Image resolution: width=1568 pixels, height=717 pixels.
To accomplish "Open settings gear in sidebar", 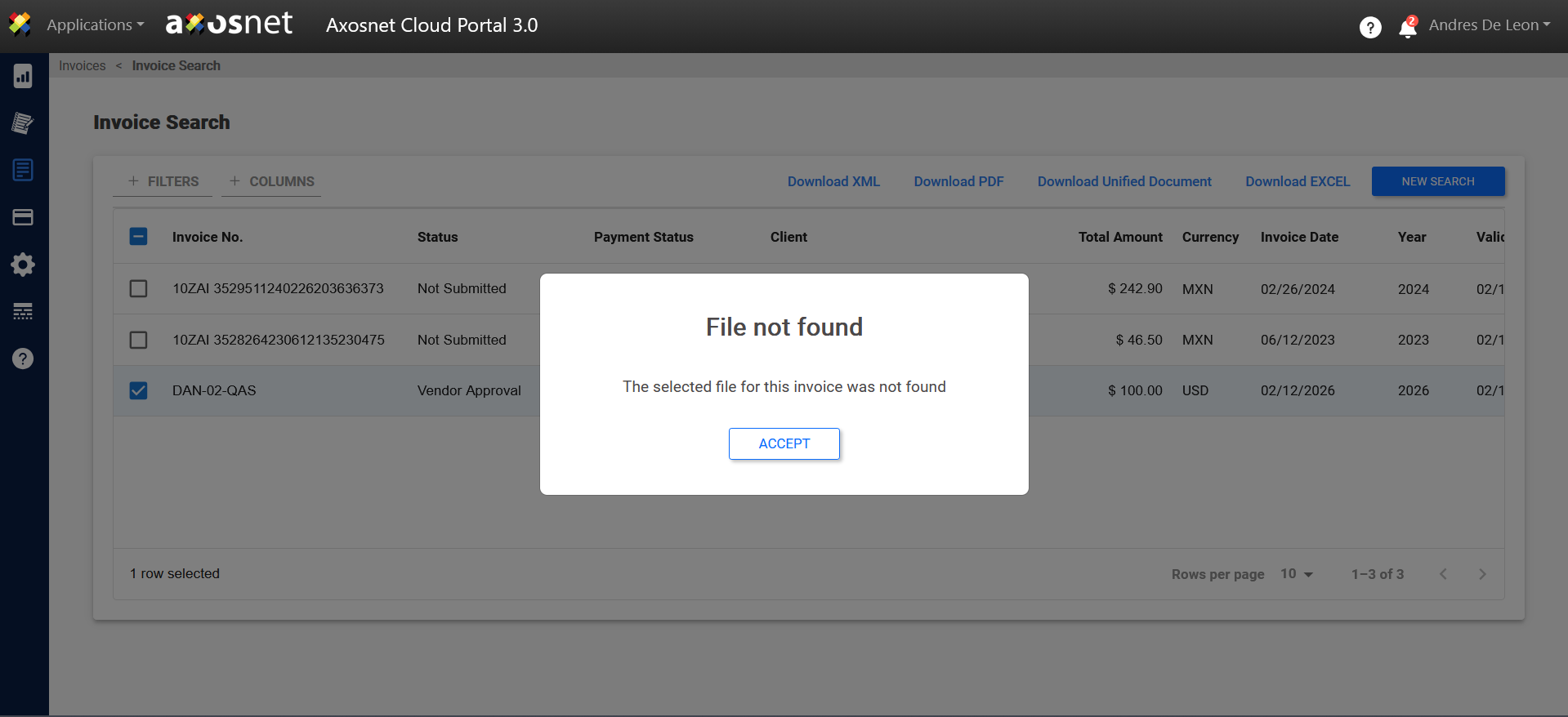I will point(23,265).
